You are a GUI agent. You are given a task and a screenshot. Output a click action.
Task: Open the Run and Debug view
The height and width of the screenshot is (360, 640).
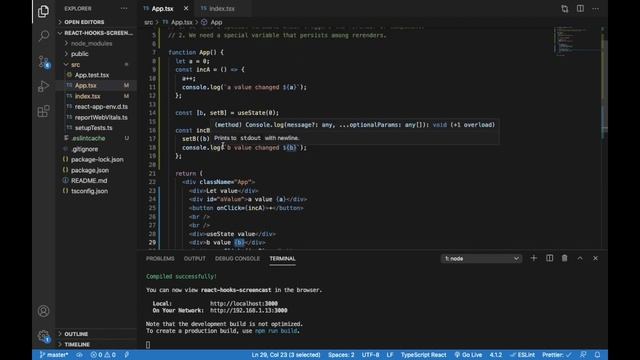pos(43,86)
